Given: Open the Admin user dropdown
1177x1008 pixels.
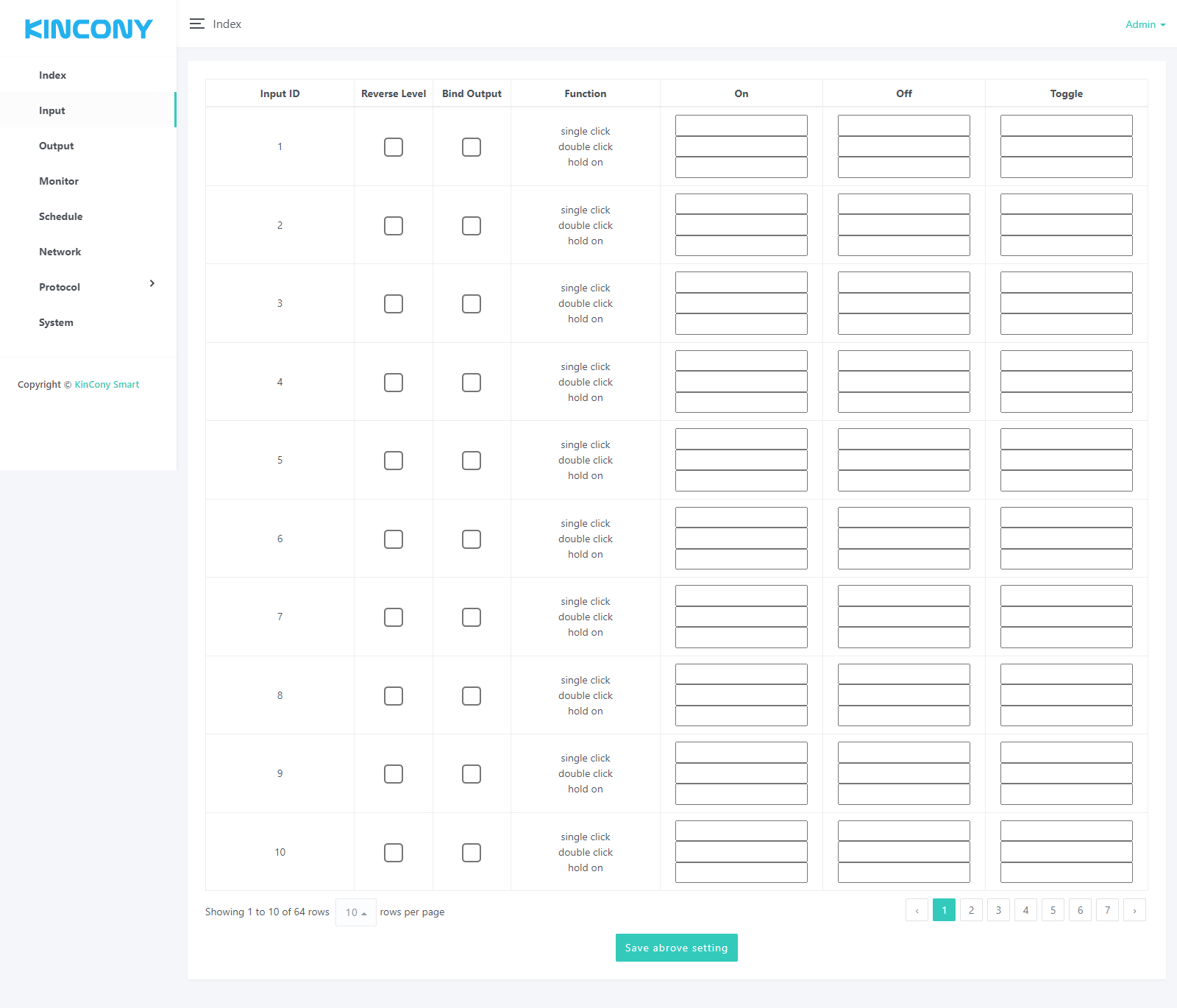Looking at the screenshot, I should (1145, 24).
